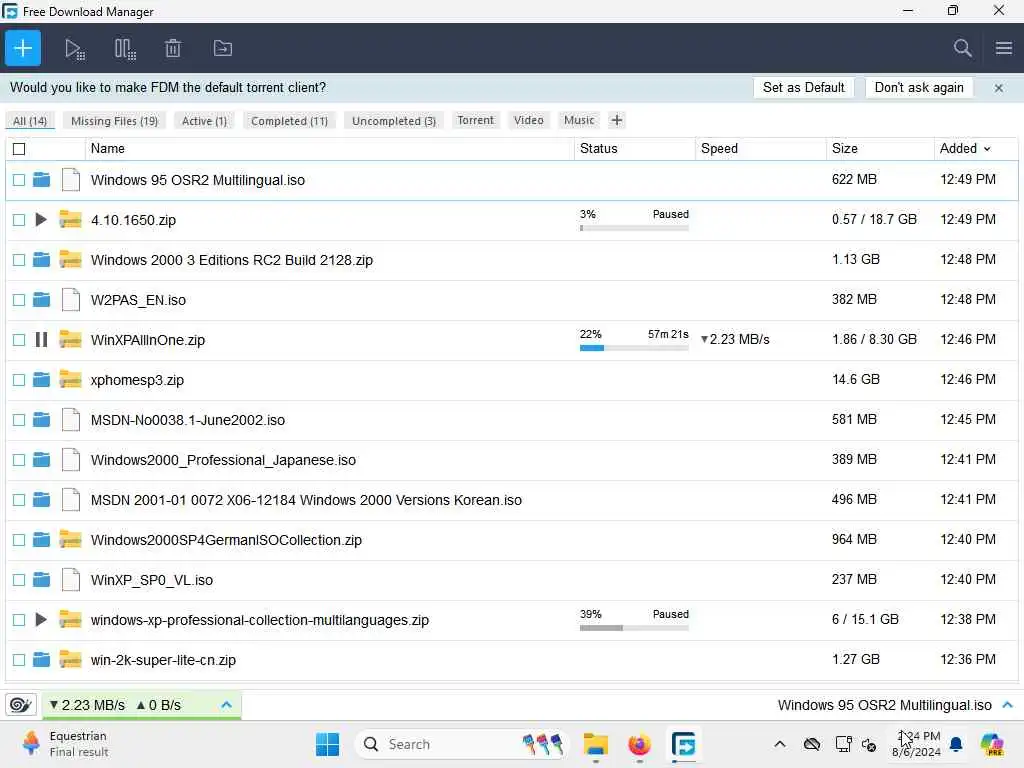Dismiss the default torrent client banner

coord(999,88)
